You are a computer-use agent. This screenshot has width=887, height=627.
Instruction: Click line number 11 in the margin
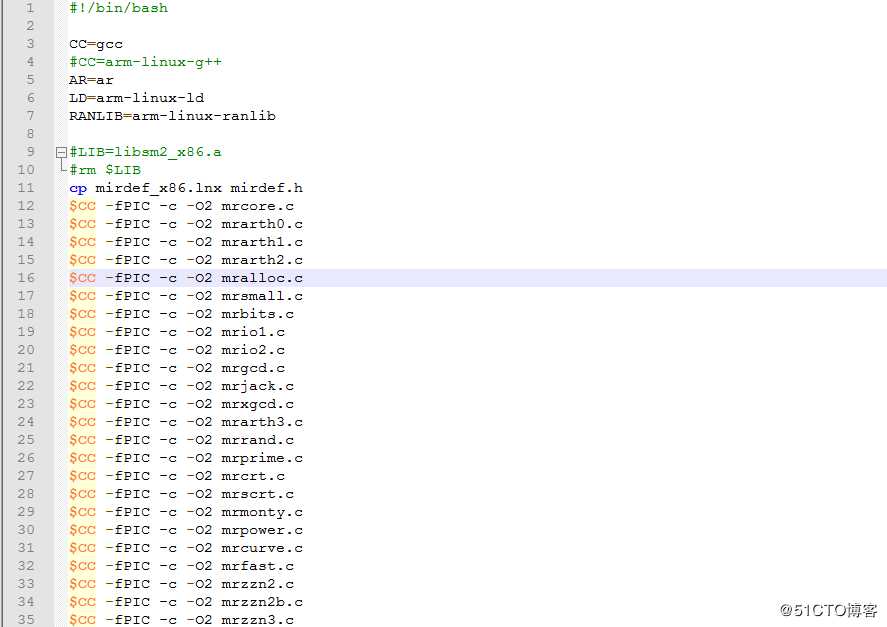coord(25,188)
